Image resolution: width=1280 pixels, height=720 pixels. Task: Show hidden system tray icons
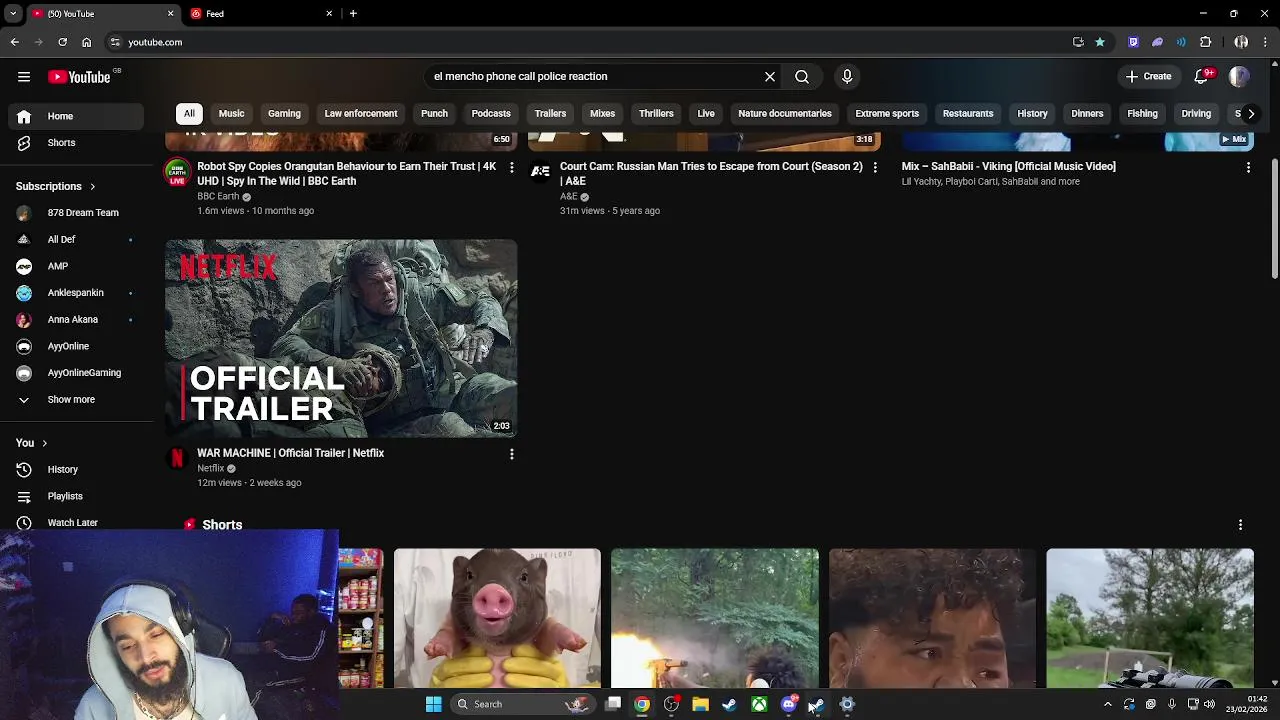pyautogui.click(x=1107, y=704)
